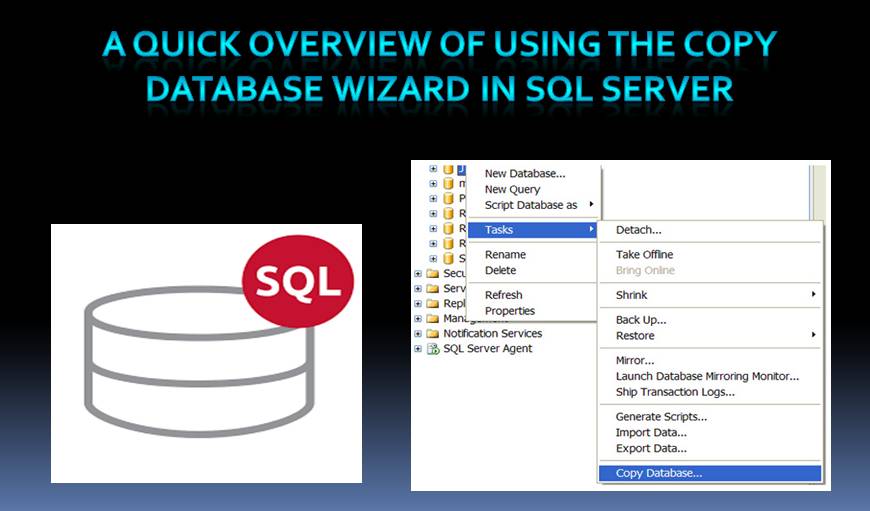
Task: Select the highlighted Tasks menu entry
Action: click(x=532, y=230)
